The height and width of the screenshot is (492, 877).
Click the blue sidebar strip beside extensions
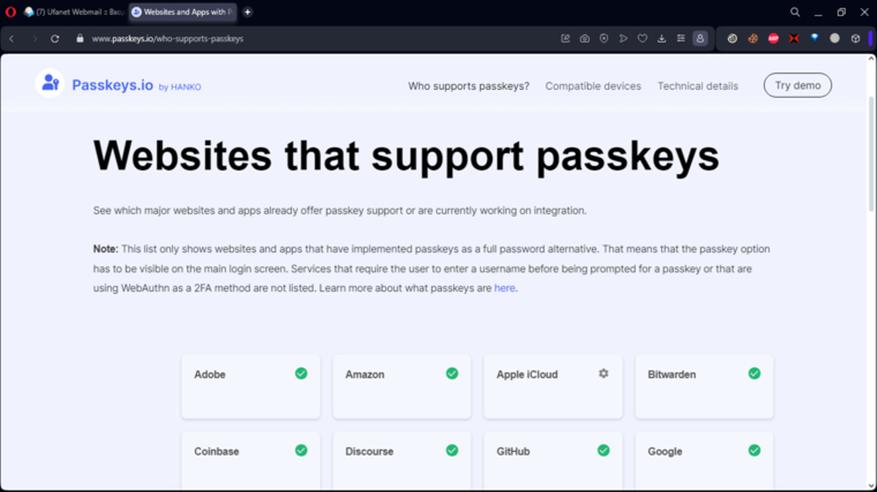pyautogui.click(x=870, y=39)
